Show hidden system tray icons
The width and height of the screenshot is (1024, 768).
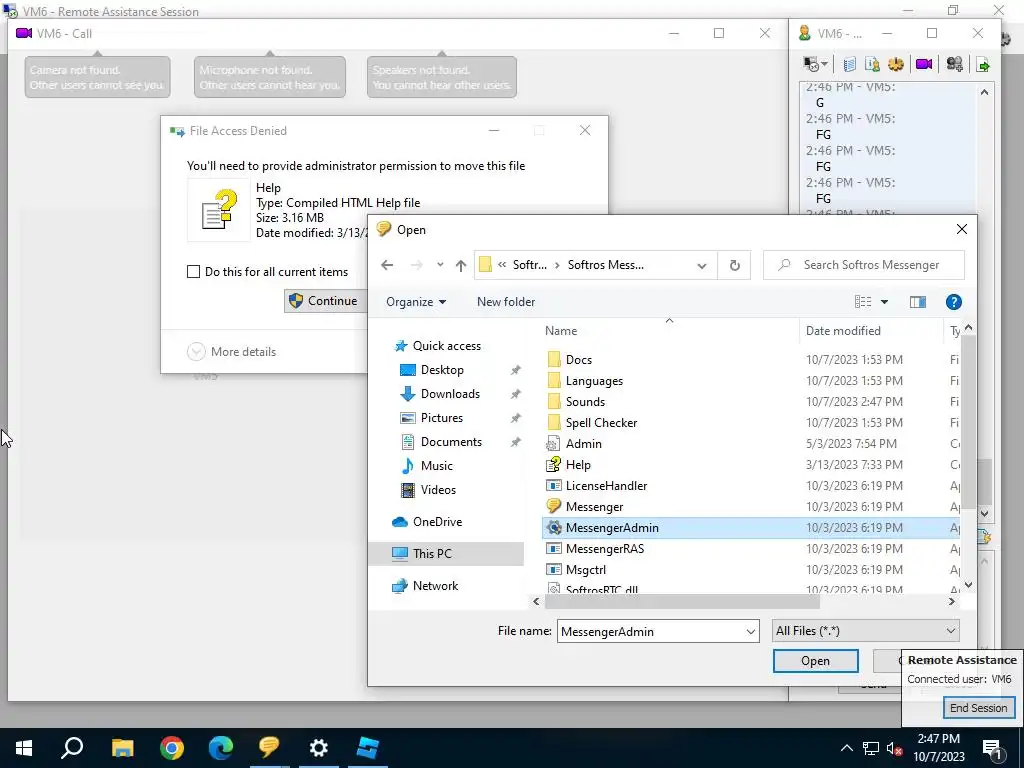[846, 748]
